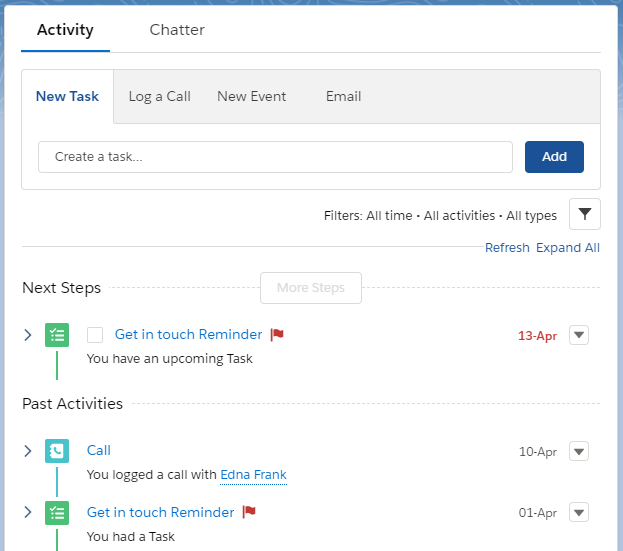Open the activity filter funnel icon

(x=584, y=214)
